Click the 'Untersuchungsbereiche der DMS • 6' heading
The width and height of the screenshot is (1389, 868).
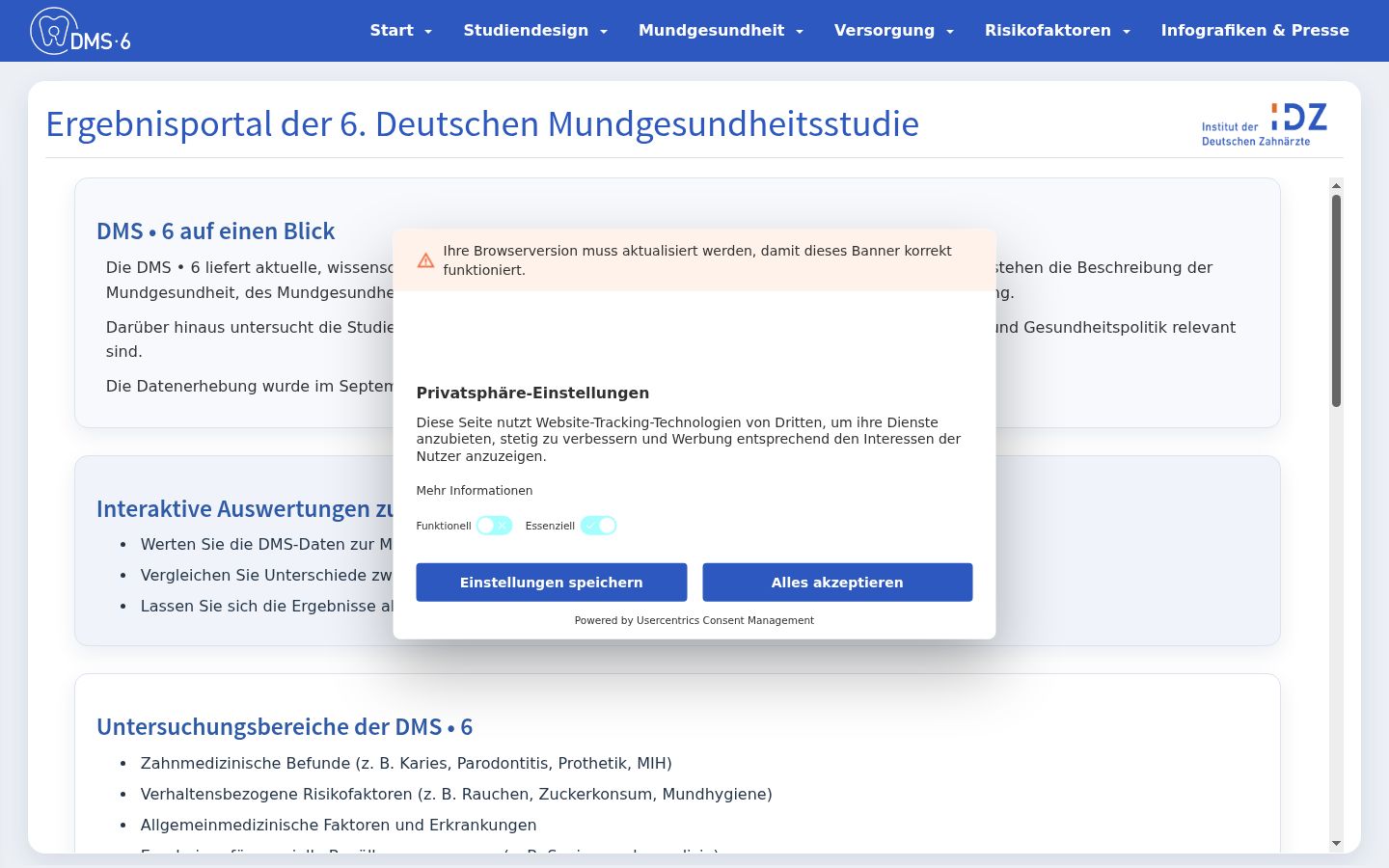[285, 727]
